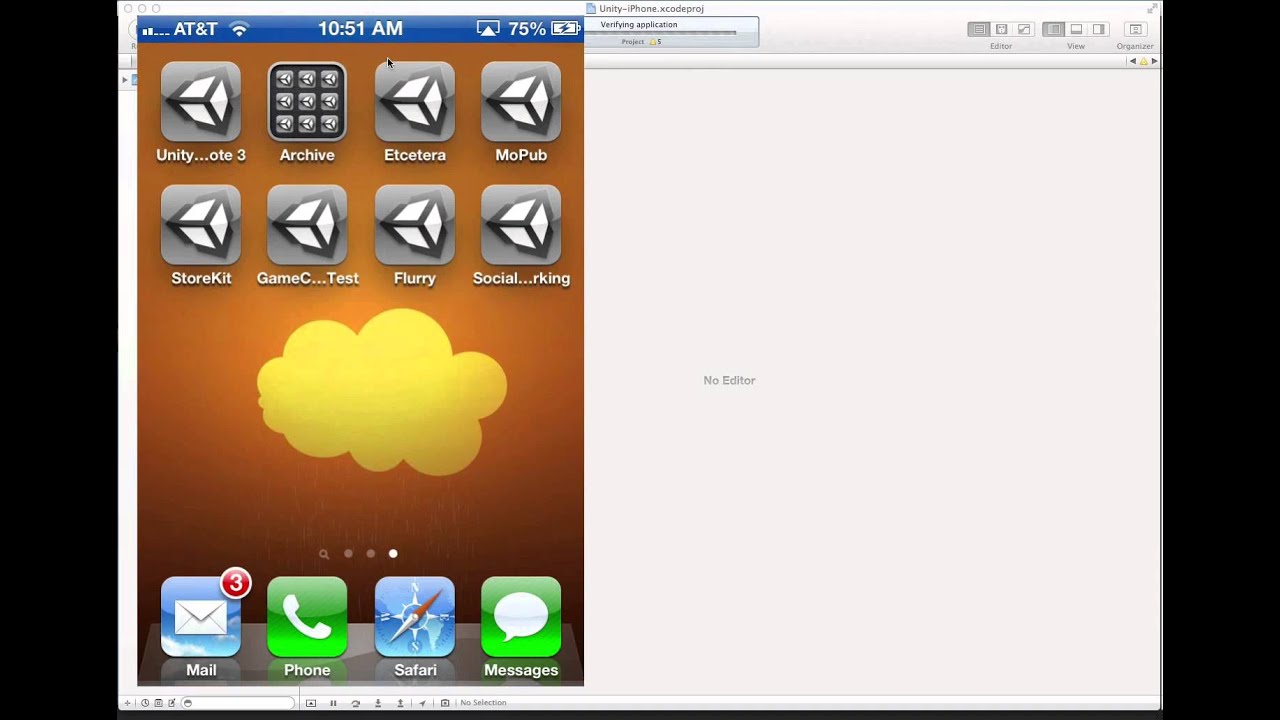This screenshot has width=1280, height=720.
Task: Toggle the Utilities pane view button
Action: click(x=1098, y=30)
